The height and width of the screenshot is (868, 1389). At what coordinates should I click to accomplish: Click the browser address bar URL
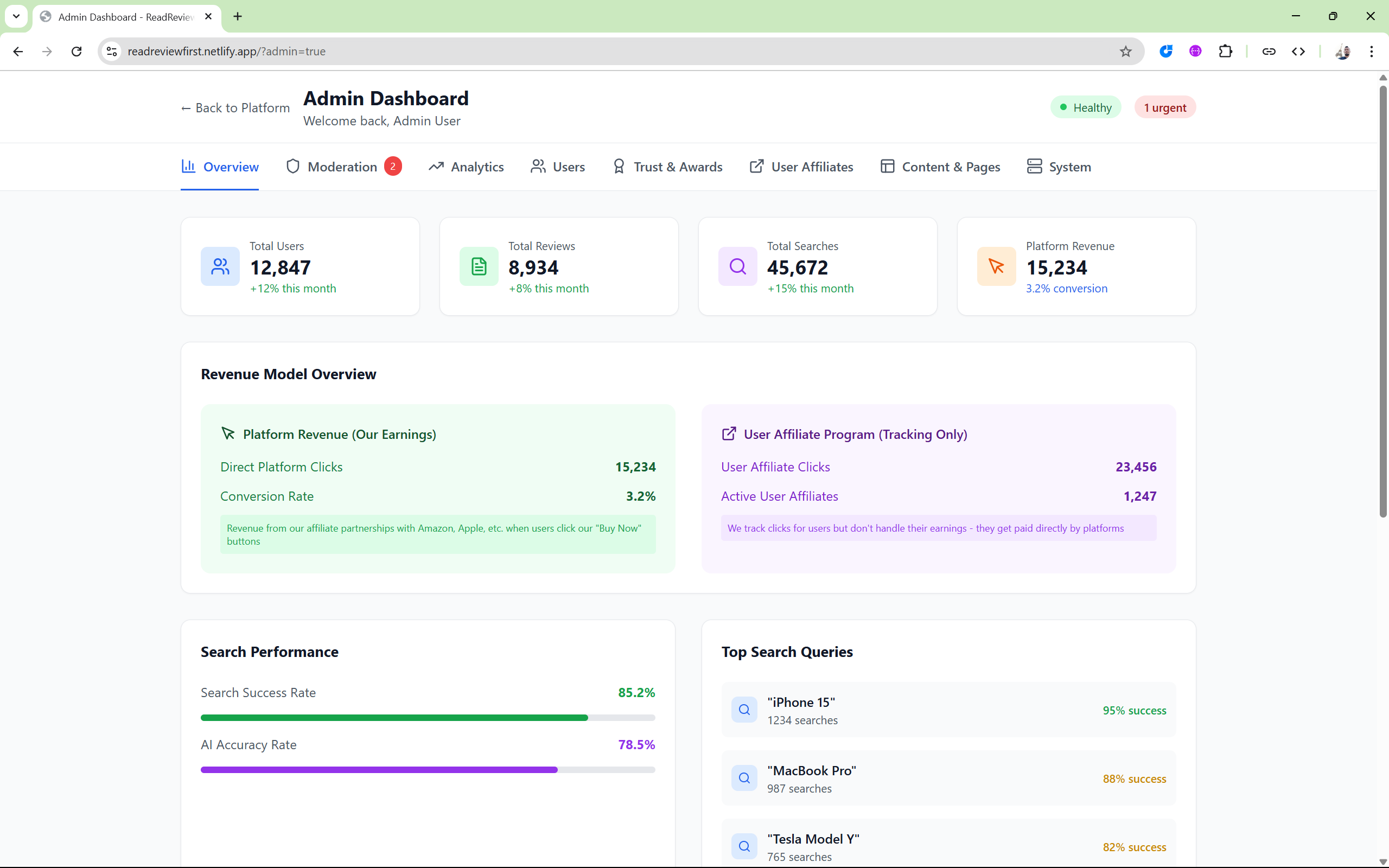click(x=226, y=52)
